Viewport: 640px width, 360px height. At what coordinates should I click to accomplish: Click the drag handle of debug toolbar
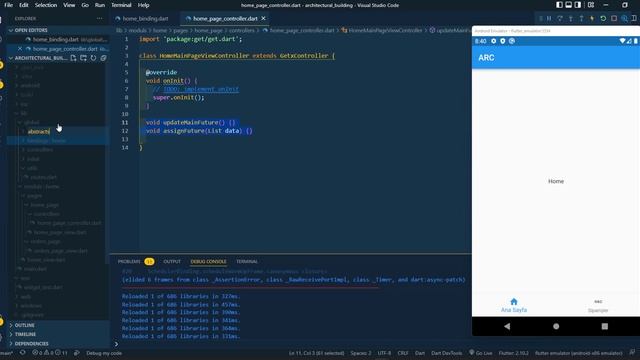click(540, 18)
